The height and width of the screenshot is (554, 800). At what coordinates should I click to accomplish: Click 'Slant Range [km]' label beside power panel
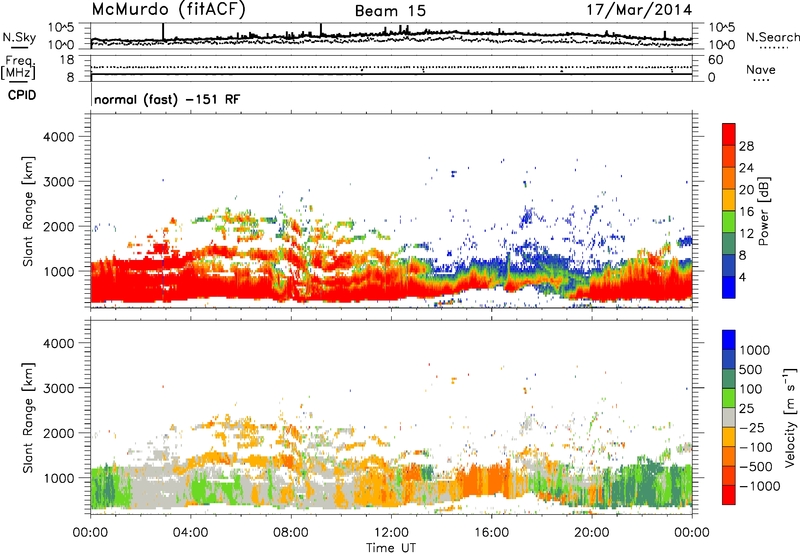pyautogui.click(x=28, y=211)
